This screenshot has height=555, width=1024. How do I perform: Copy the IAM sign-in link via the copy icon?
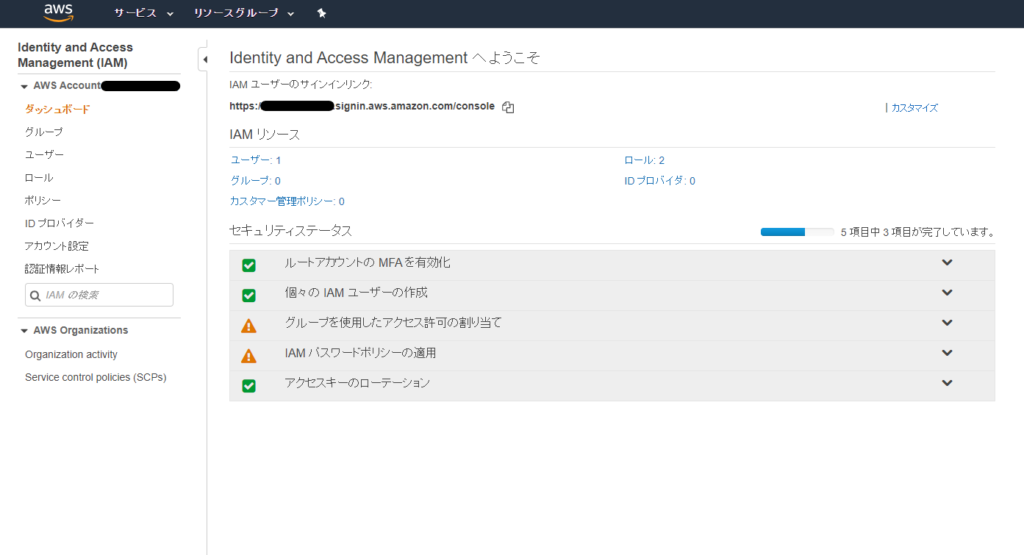click(508, 107)
